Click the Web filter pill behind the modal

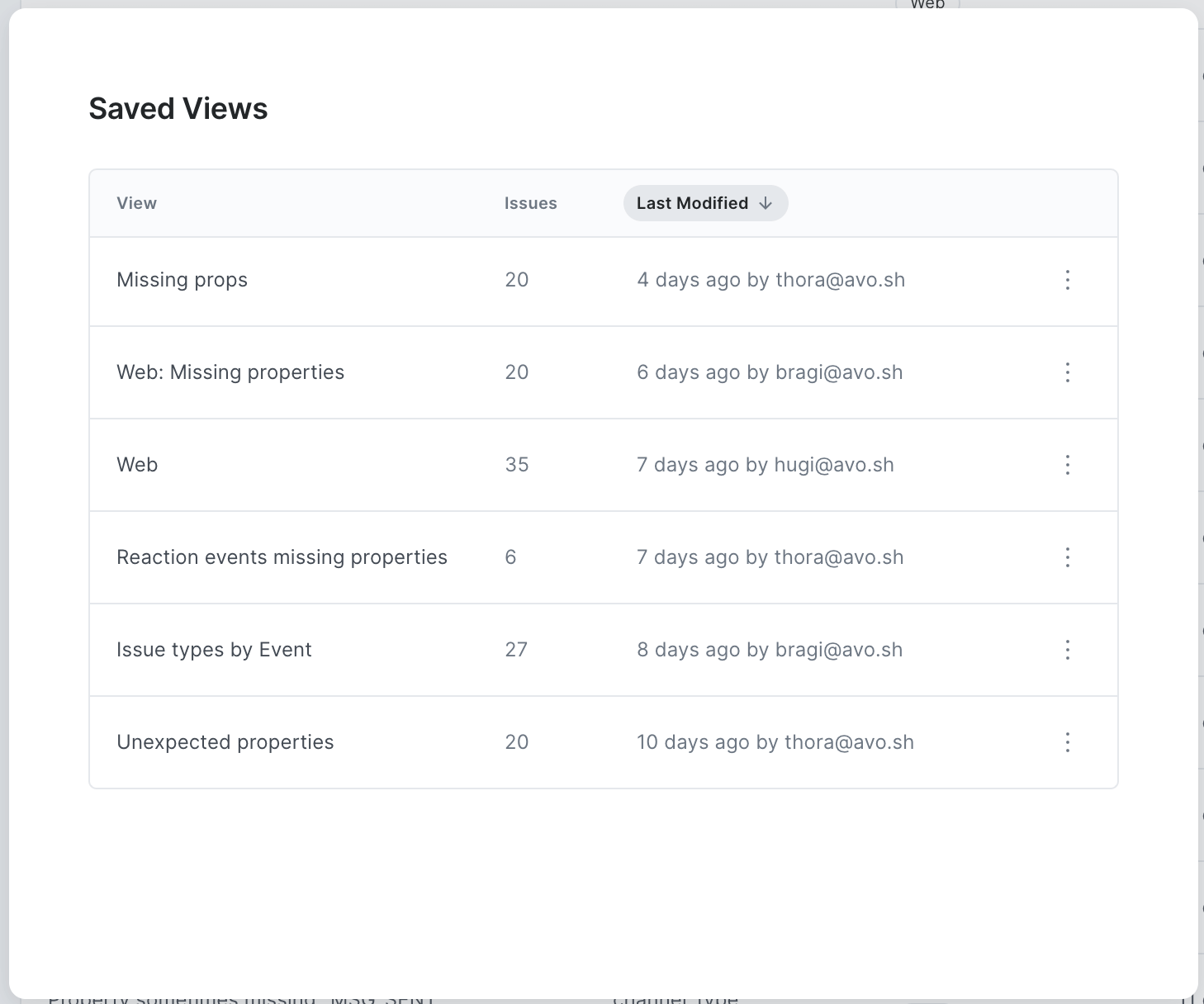tap(927, 6)
